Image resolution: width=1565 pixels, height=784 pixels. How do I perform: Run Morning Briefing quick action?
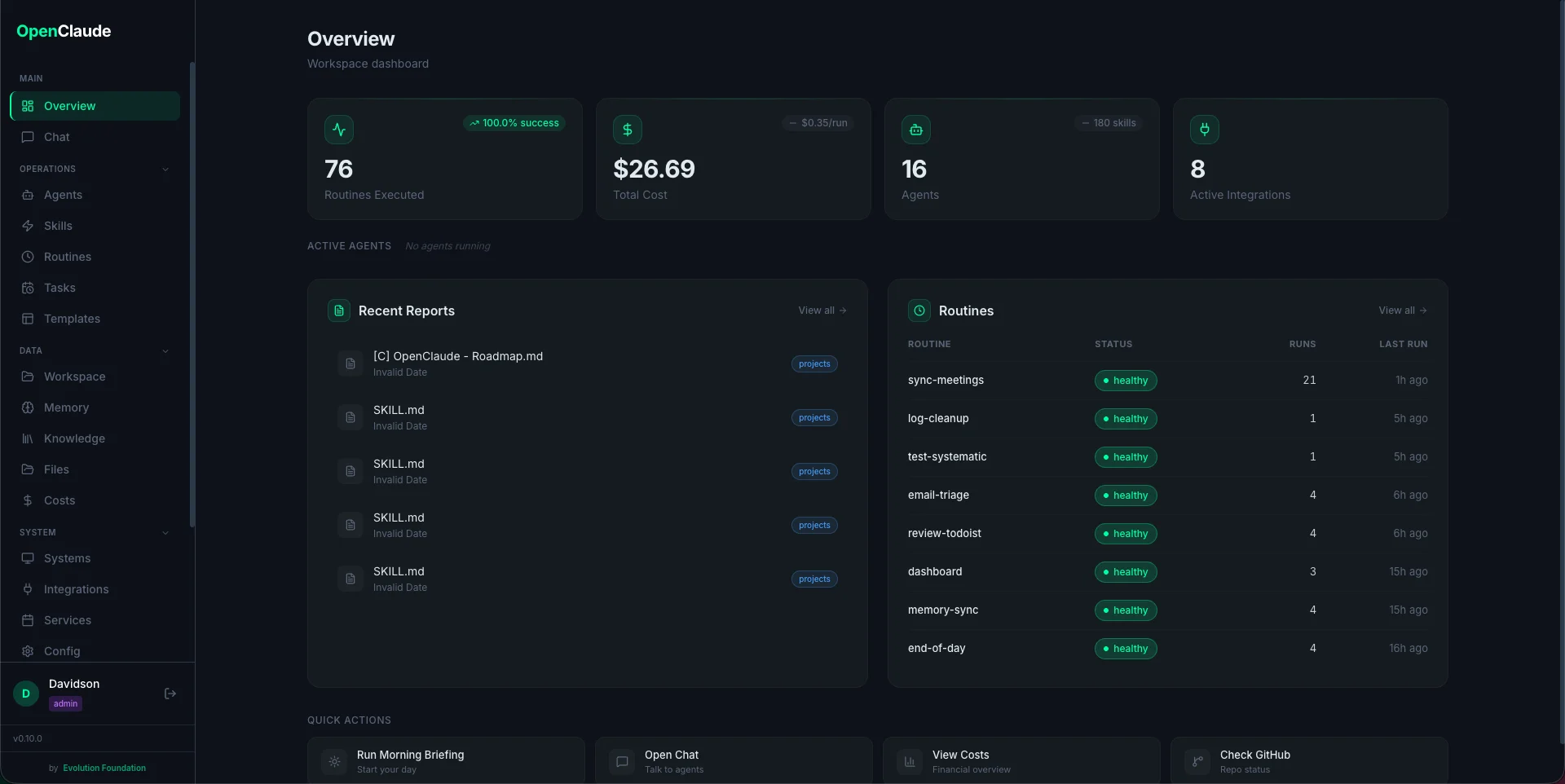click(446, 761)
